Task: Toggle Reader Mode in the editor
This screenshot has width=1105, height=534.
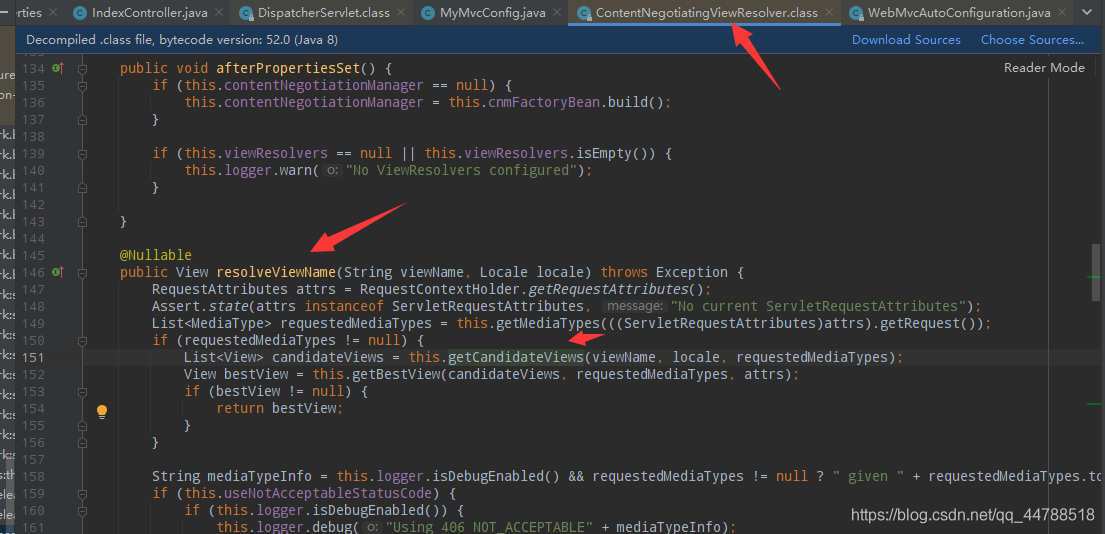Action: coord(1044,68)
